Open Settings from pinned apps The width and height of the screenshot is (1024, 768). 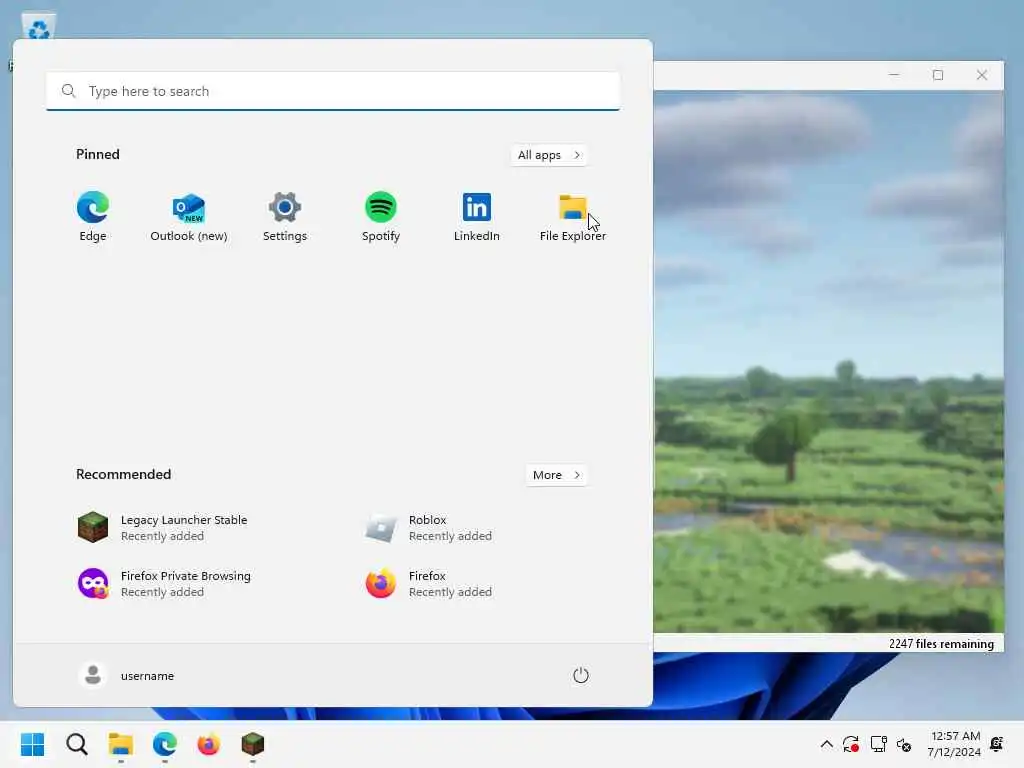click(285, 217)
